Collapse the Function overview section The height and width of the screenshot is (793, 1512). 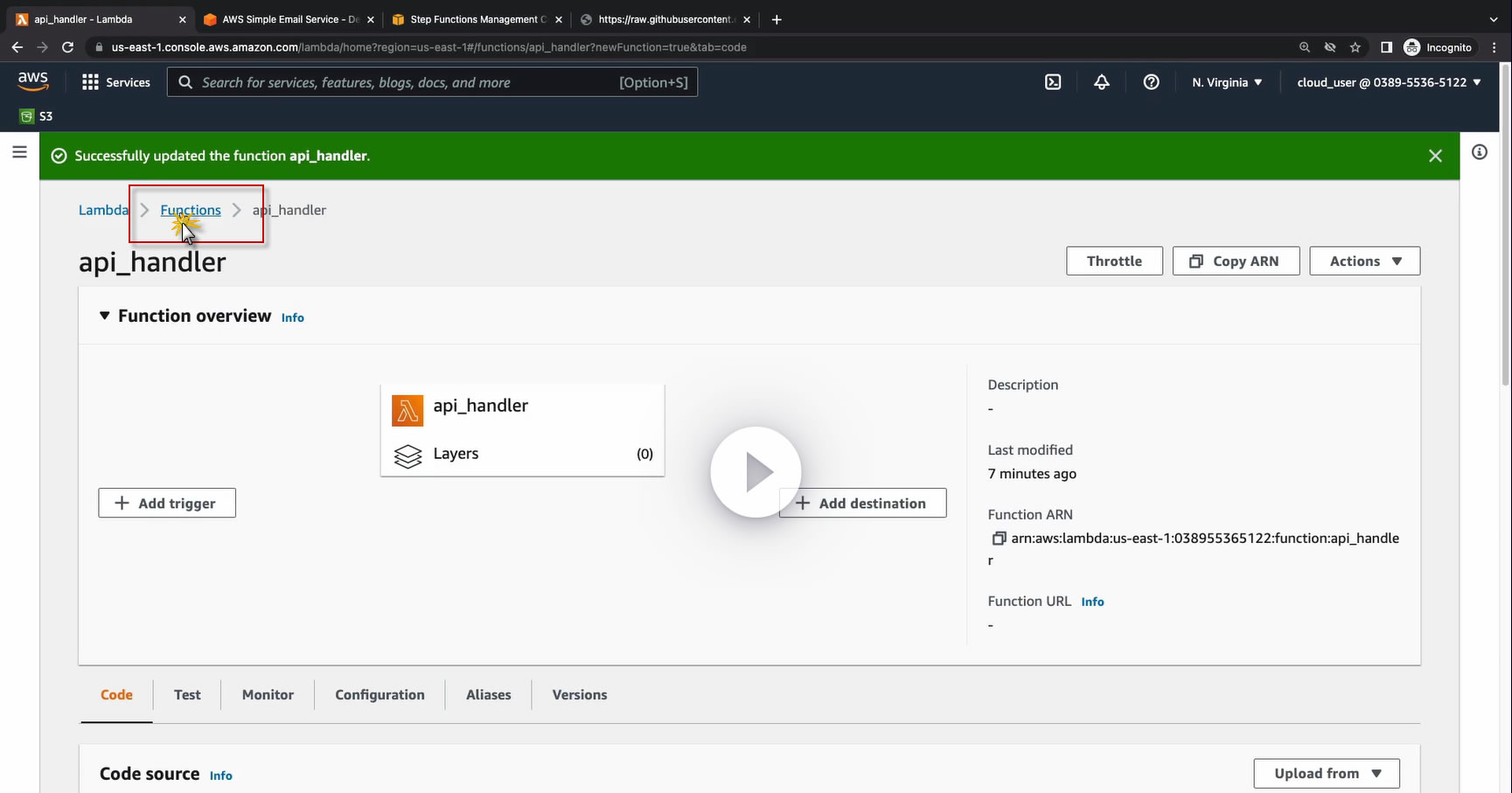point(105,316)
